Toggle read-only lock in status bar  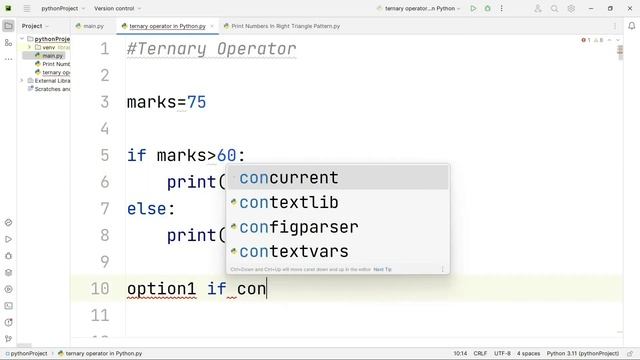point(630,353)
